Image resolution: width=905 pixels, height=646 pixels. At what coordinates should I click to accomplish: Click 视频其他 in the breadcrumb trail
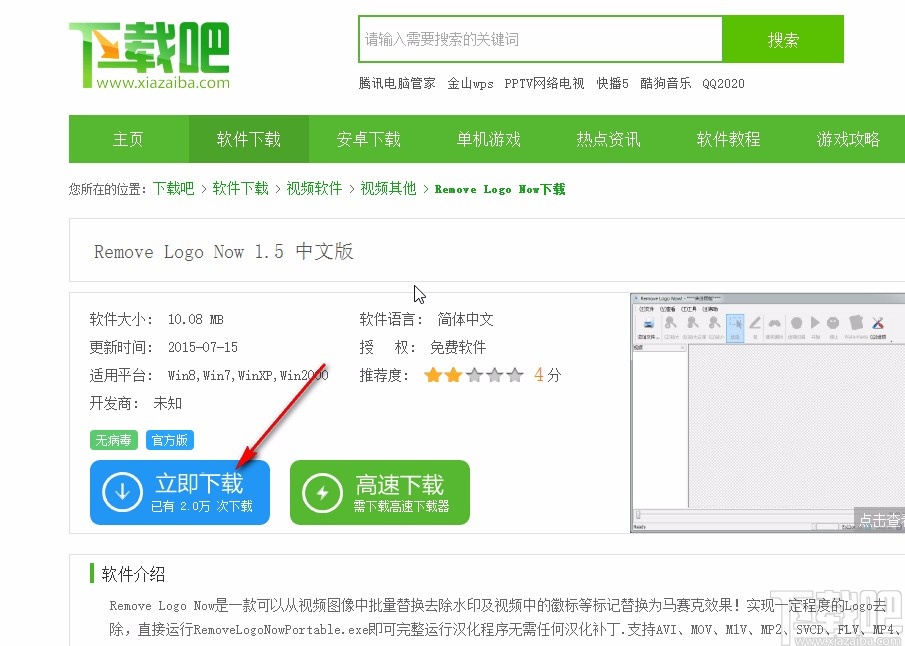pyautogui.click(x=388, y=189)
